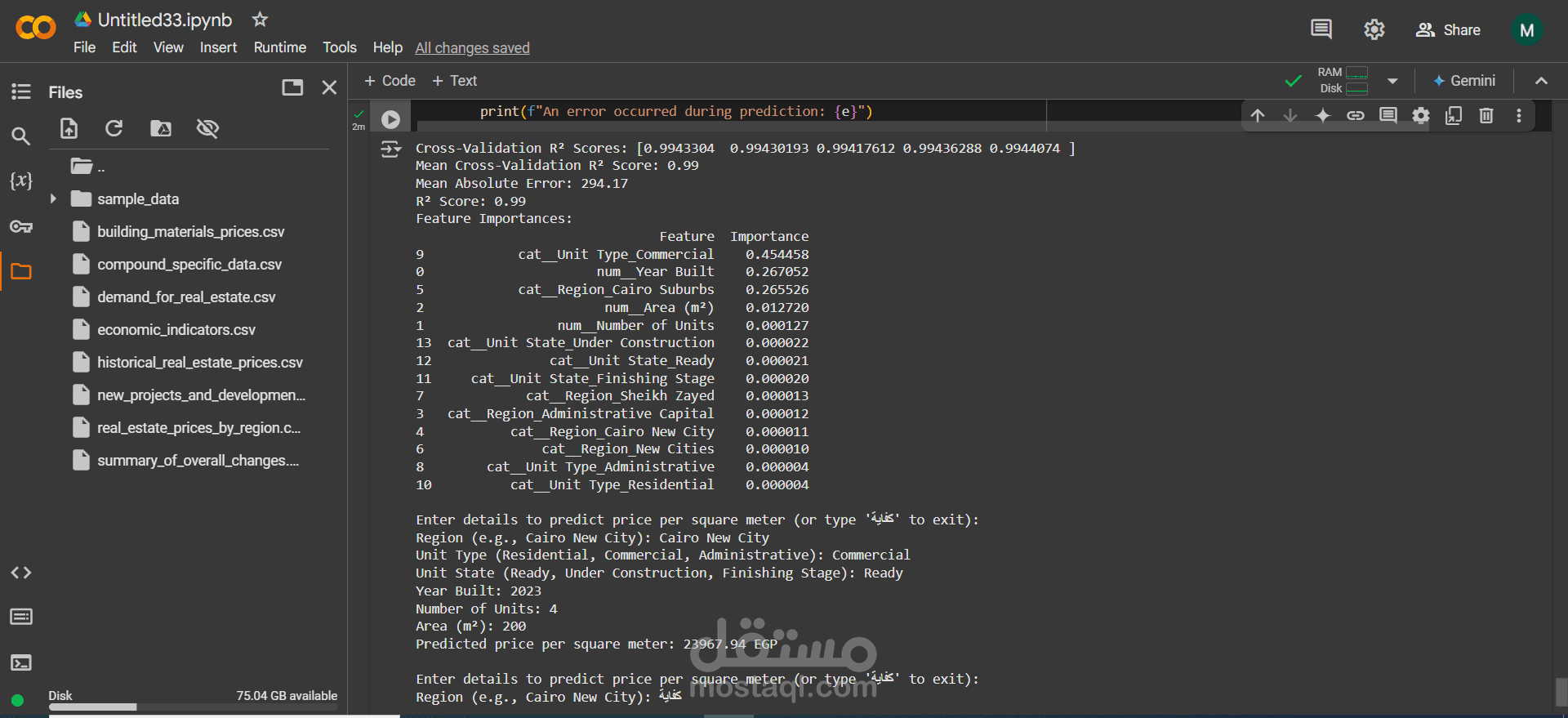Open the Gemini assistant
This screenshot has height=718, width=1568.
coord(1464,81)
